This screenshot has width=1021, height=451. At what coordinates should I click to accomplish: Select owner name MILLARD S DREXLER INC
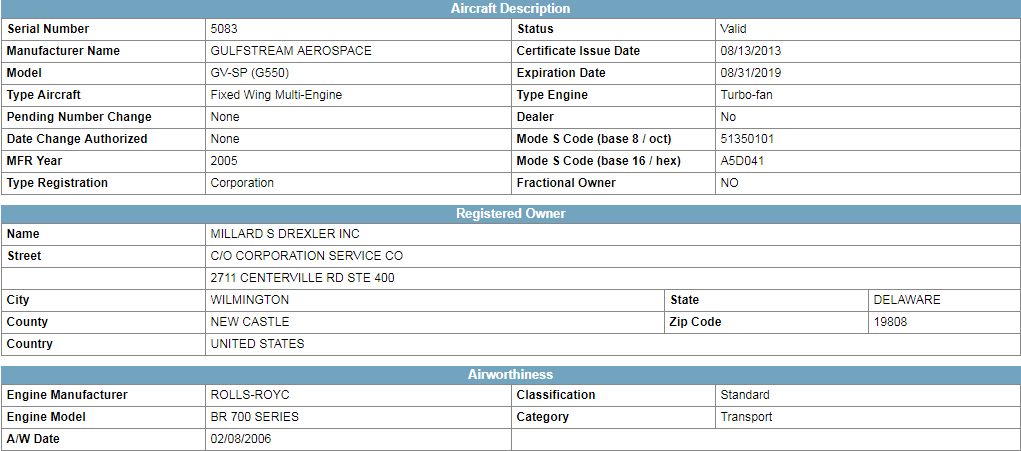pos(285,234)
